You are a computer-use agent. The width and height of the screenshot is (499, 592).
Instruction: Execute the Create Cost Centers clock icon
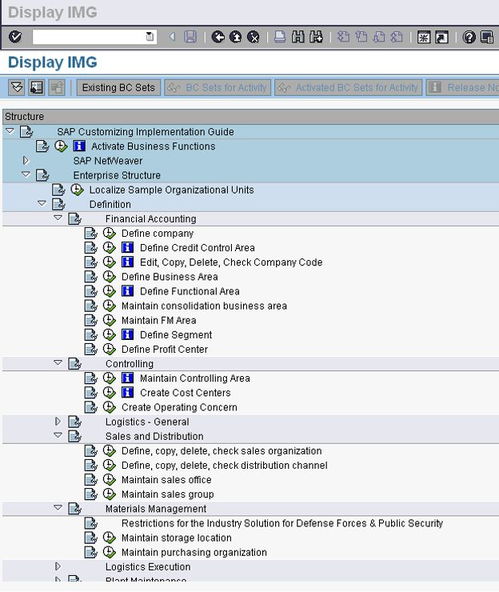[x=109, y=393]
